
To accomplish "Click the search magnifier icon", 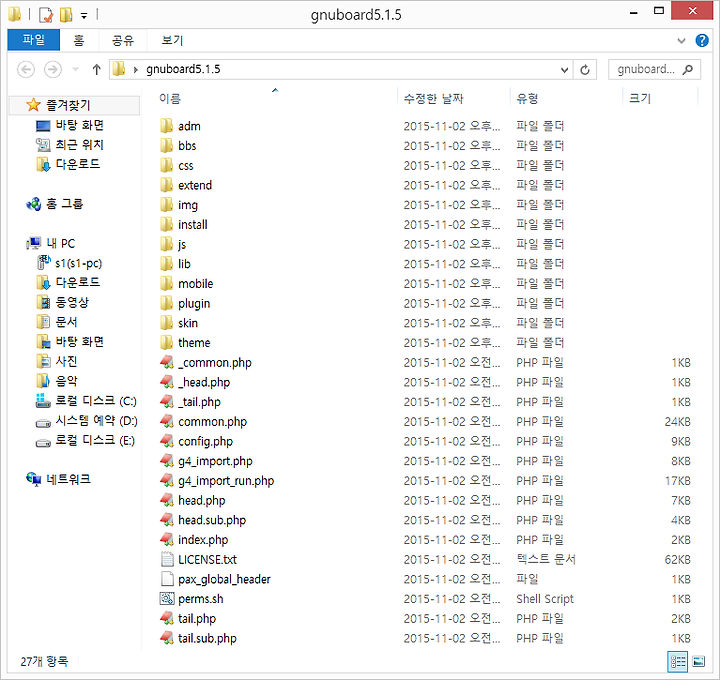I will point(687,69).
